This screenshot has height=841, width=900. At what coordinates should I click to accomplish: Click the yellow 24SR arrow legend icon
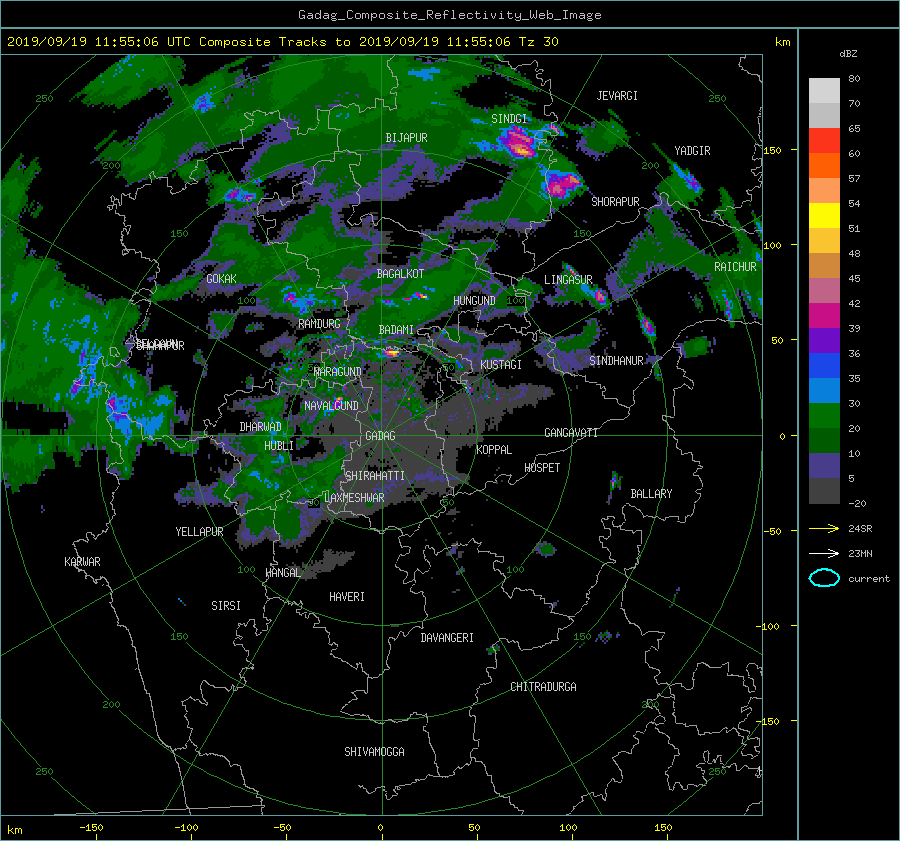click(824, 528)
